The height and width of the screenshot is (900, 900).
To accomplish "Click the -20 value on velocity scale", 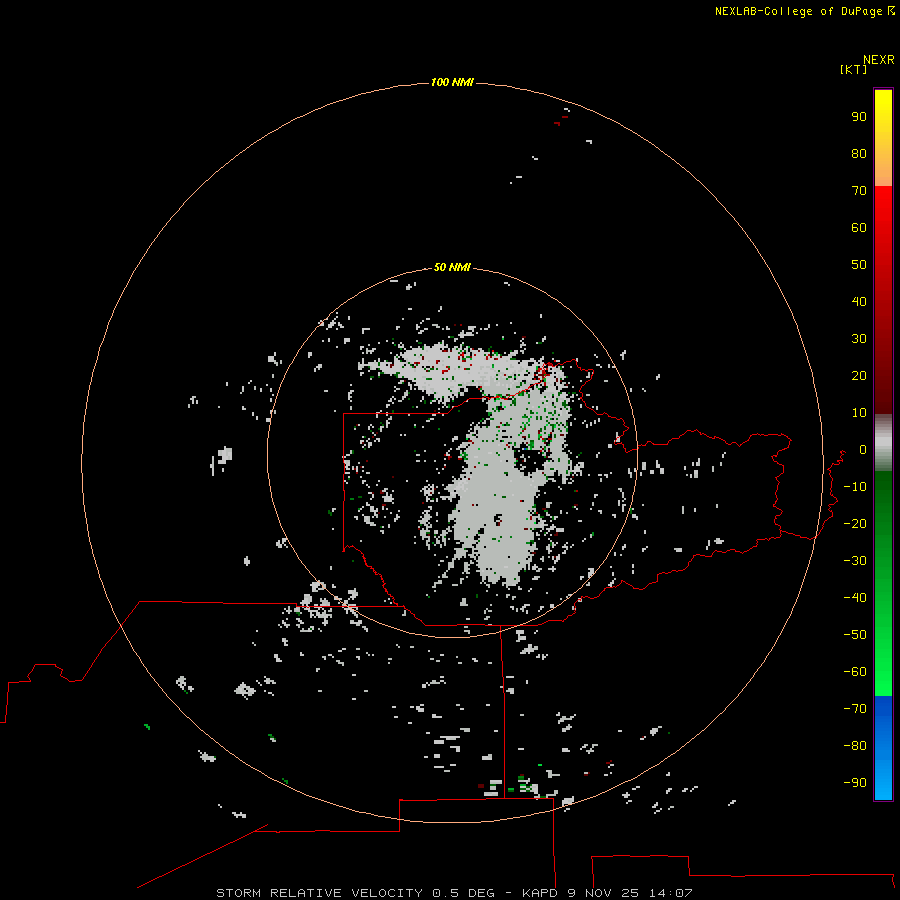I will 855,523.
